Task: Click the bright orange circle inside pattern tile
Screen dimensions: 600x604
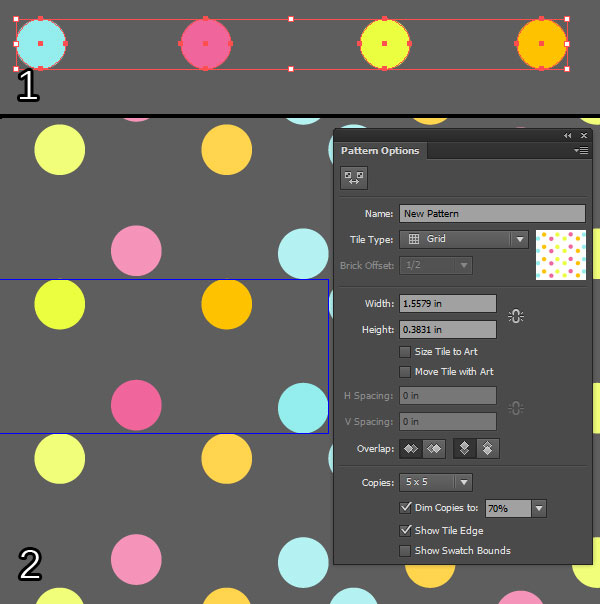Action: (x=227, y=304)
